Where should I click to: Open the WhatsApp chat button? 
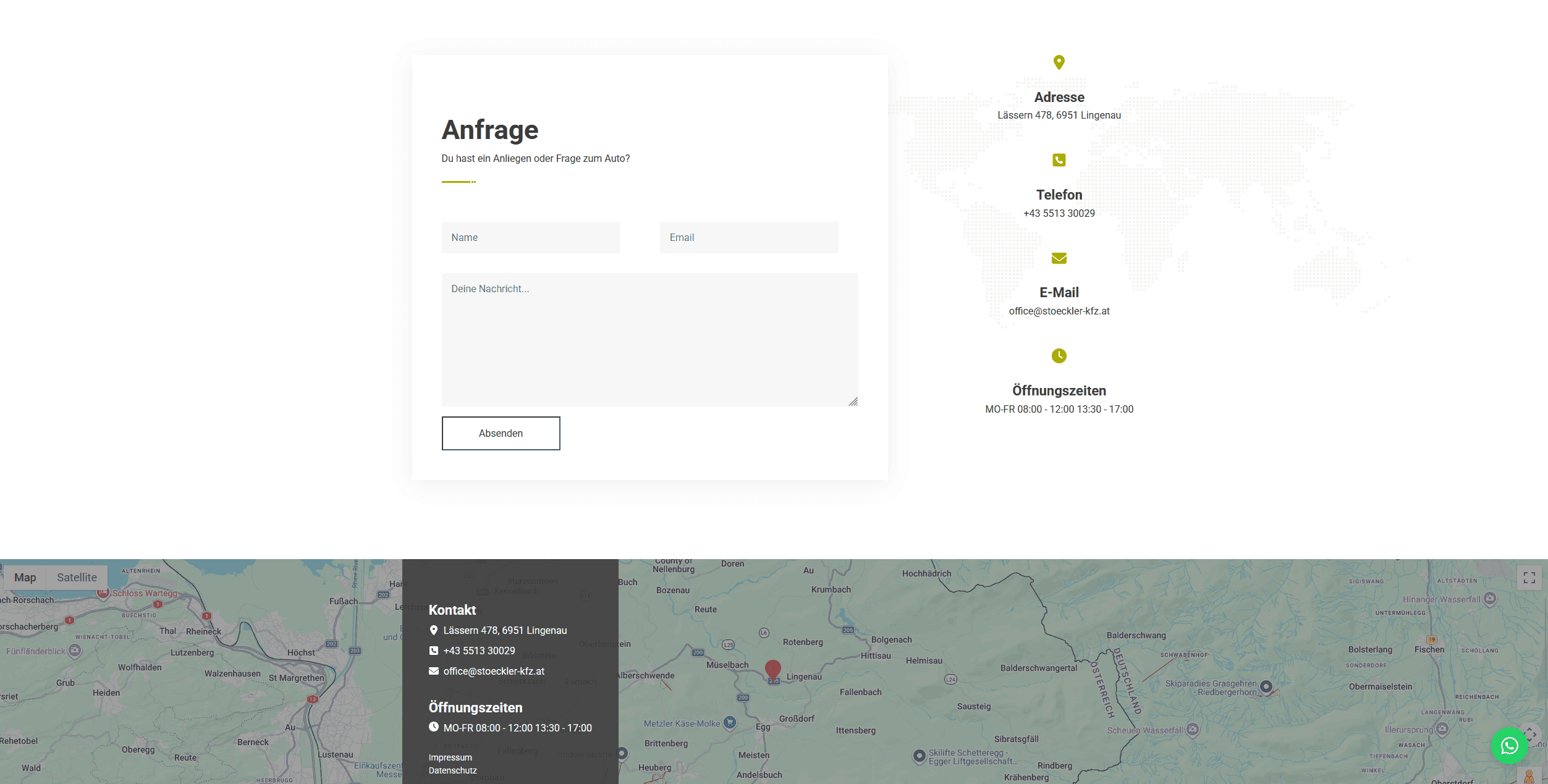1509,746
